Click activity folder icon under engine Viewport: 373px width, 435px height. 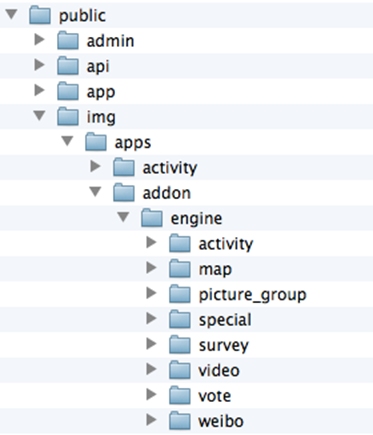(180, 243)
